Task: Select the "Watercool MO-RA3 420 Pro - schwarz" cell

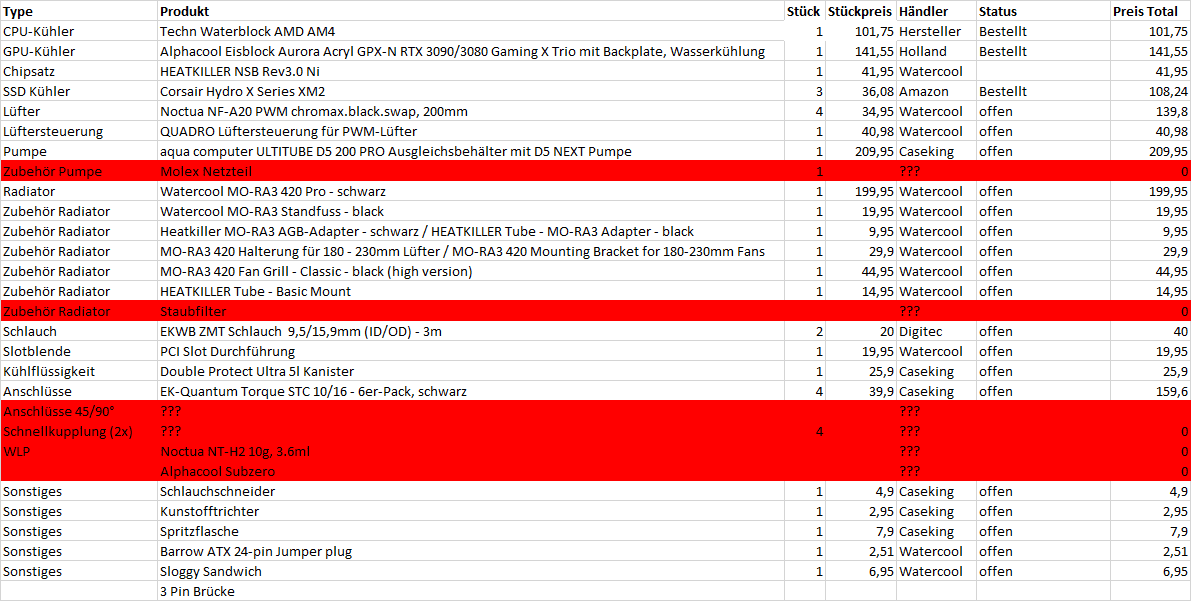Action: [x=471, y=191]
